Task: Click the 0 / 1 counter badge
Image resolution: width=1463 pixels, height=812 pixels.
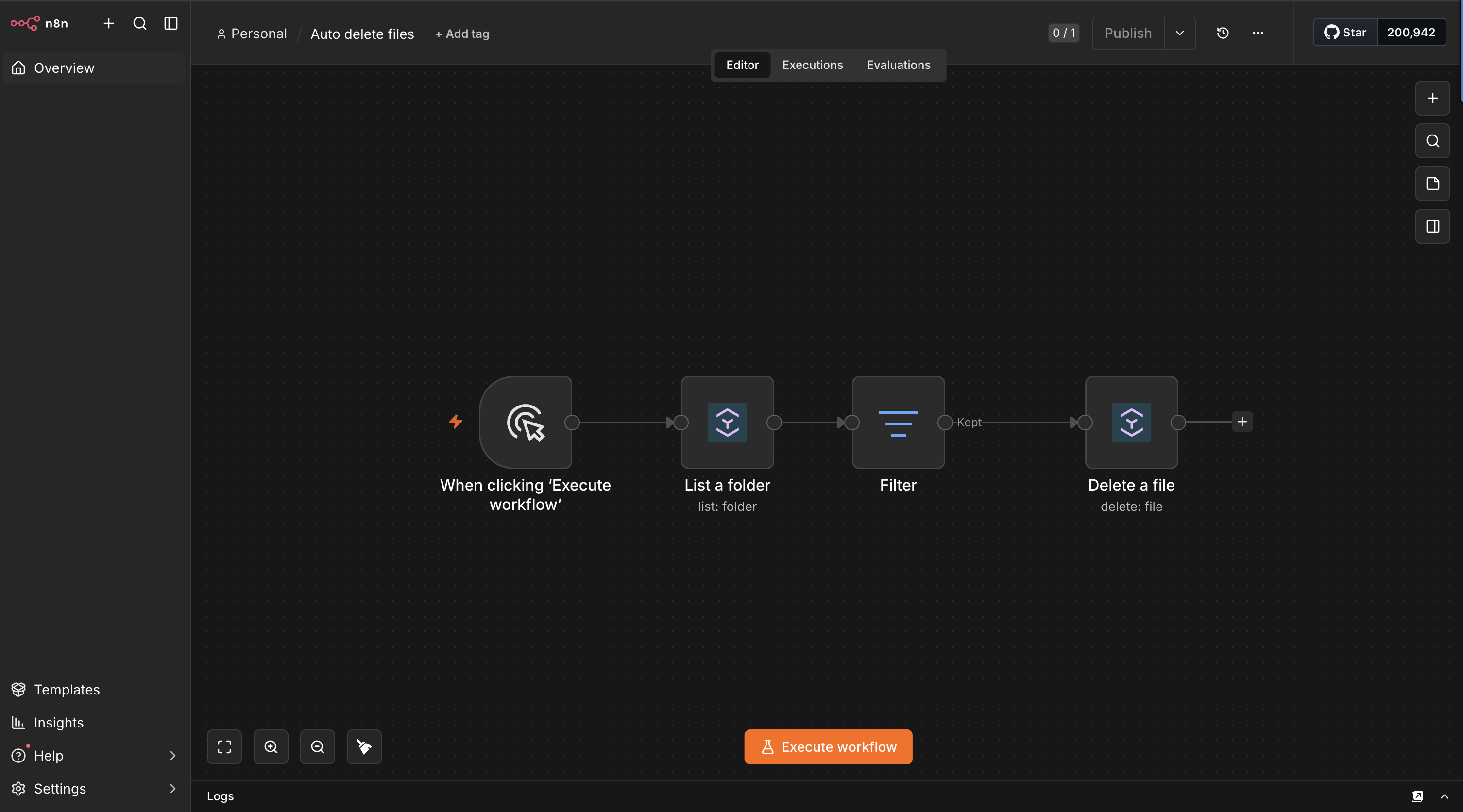Action: 1064,33
